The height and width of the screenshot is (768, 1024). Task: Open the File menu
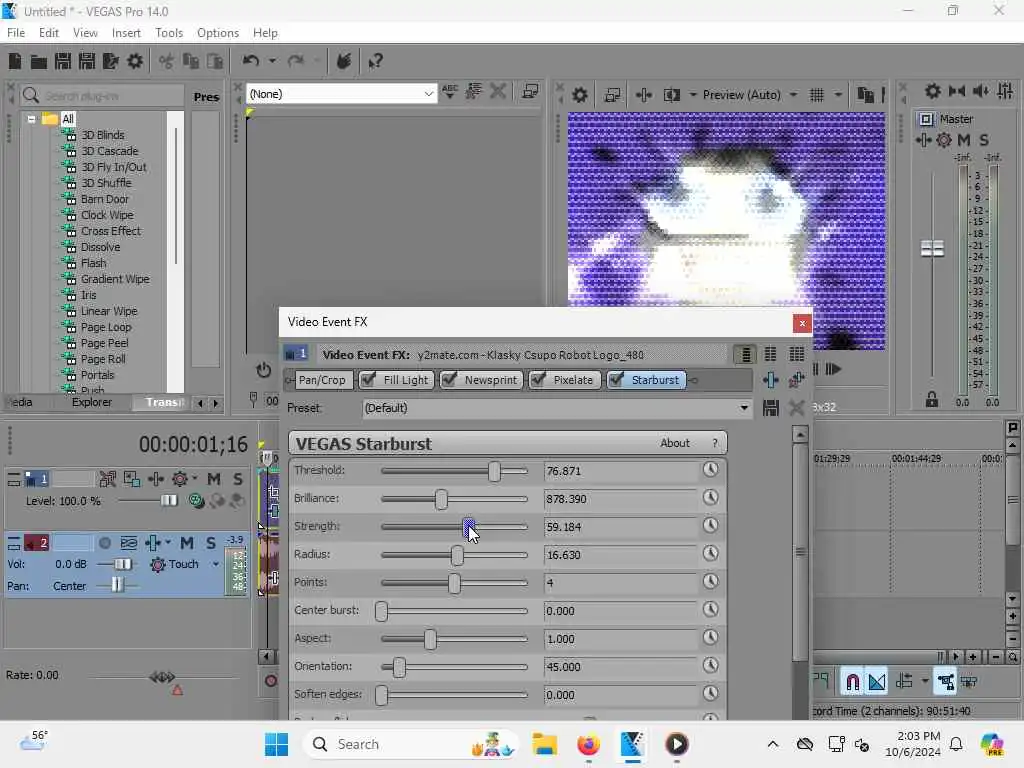(16, 33)
